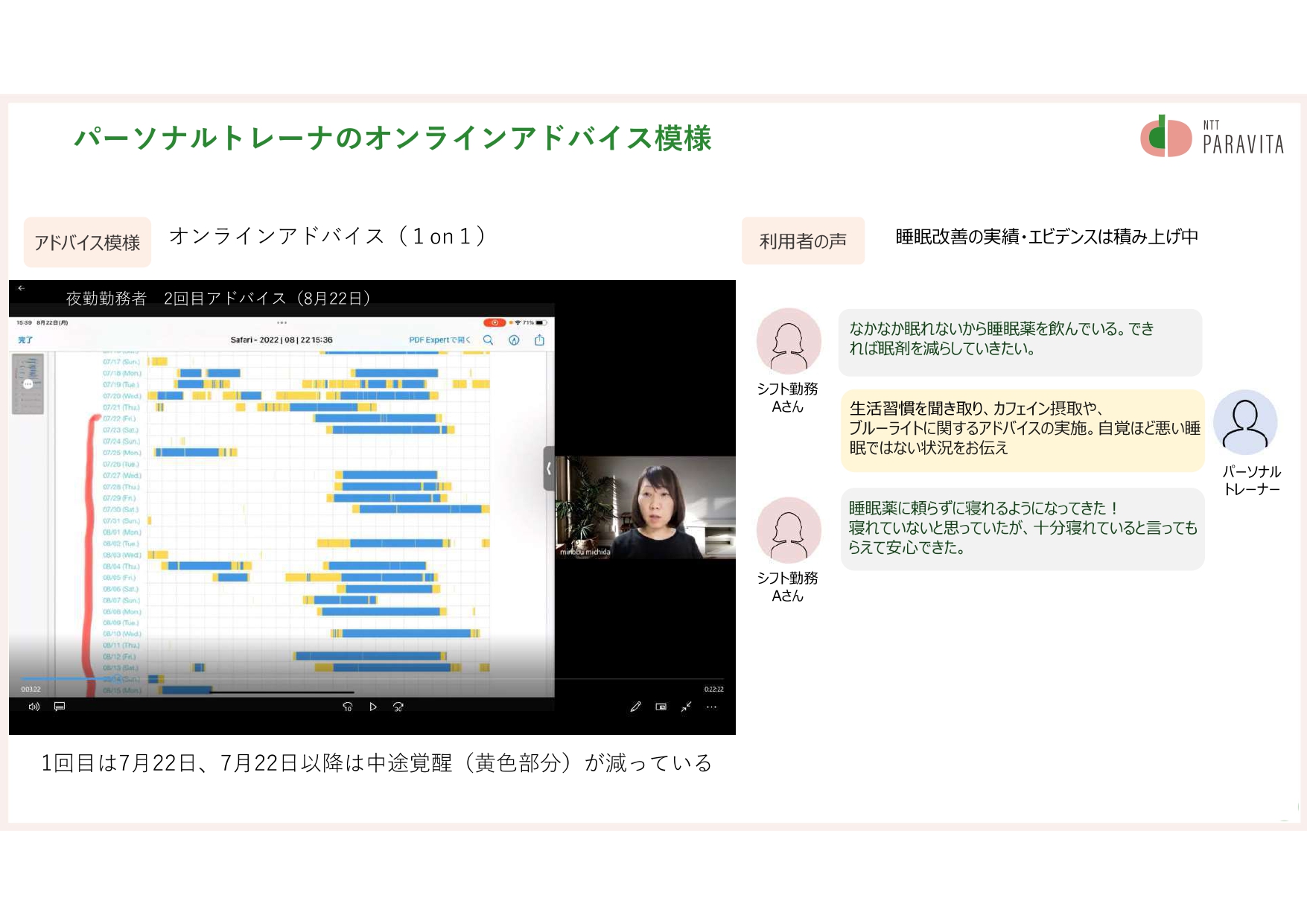
Task: Mute the video volume speaker icon
Action: tap(34, 707)
